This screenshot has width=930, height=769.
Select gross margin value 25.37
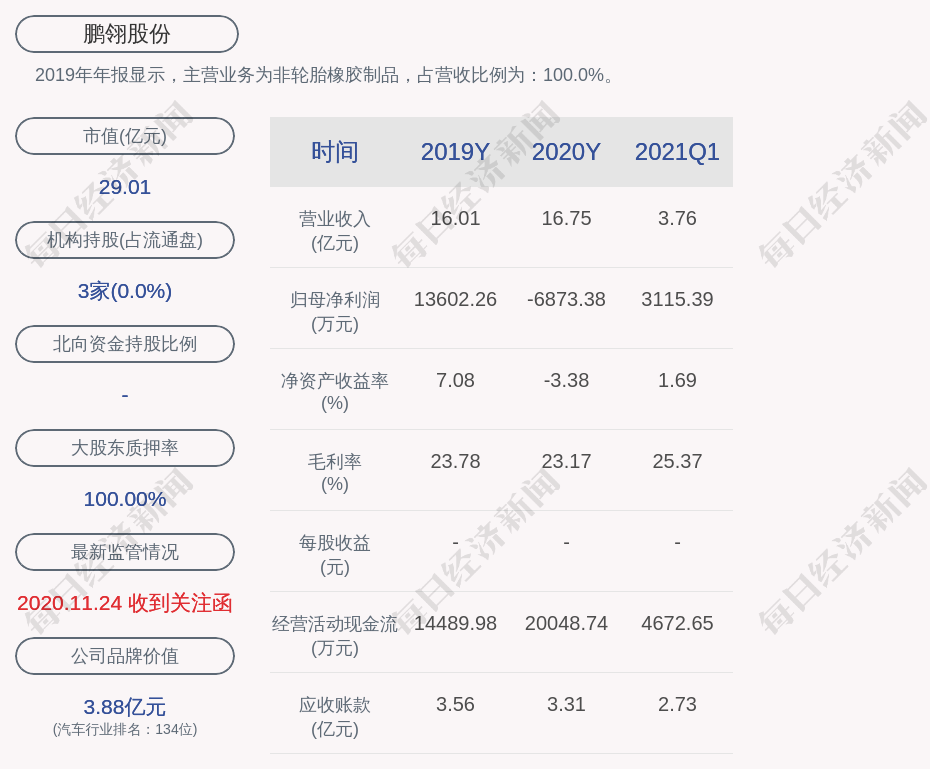tap(677, 461)
